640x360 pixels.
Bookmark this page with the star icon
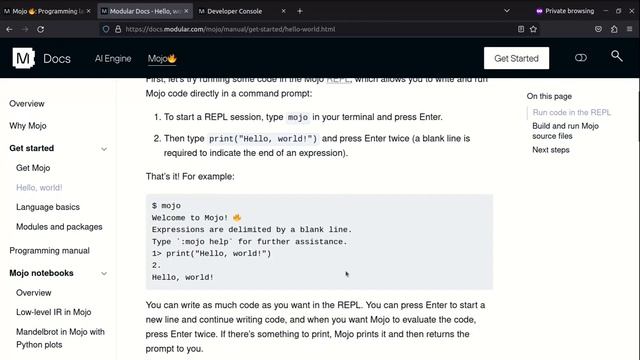[533, 29]
